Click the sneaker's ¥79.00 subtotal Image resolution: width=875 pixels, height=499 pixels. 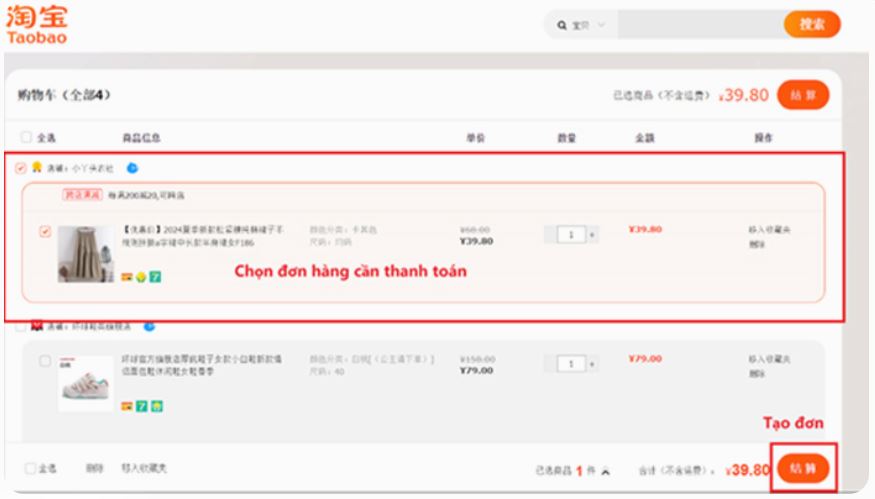click(645, 358)
